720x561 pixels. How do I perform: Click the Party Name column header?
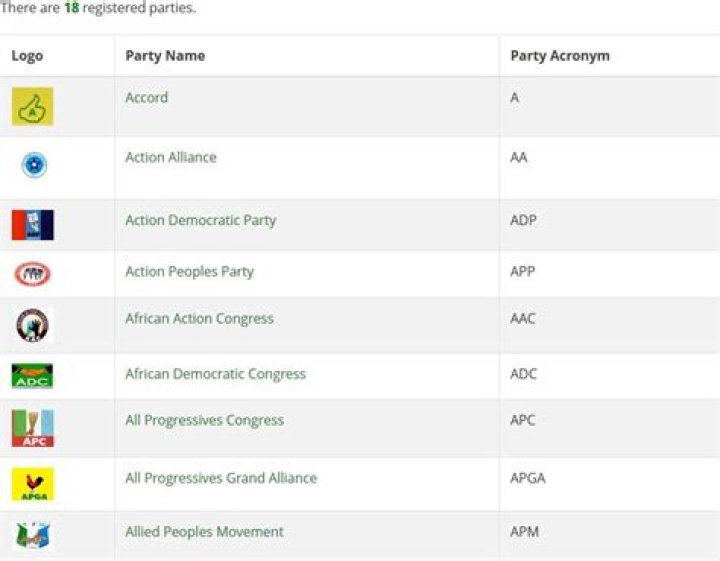pyautogui.click(x=165, y=56)
